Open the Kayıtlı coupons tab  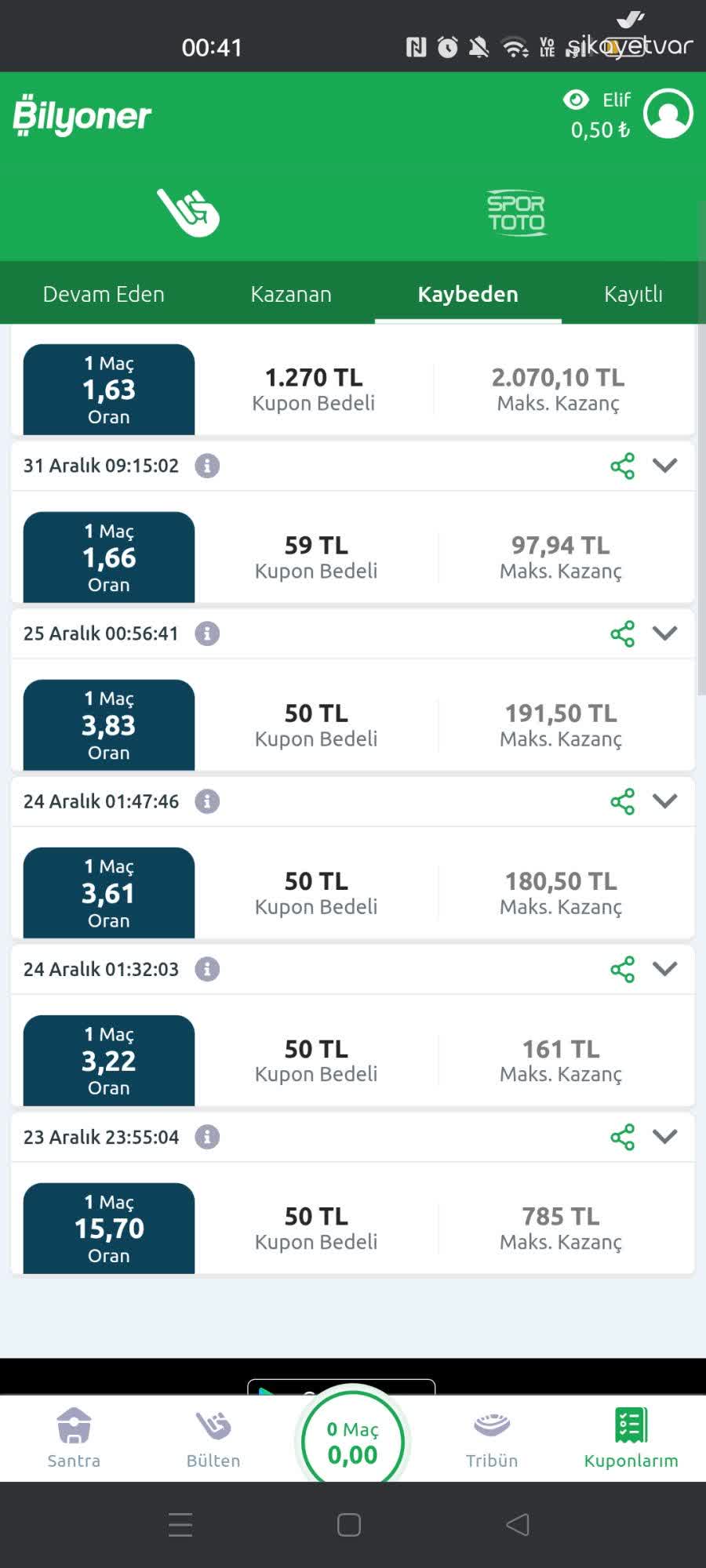(x=633, y=294)
